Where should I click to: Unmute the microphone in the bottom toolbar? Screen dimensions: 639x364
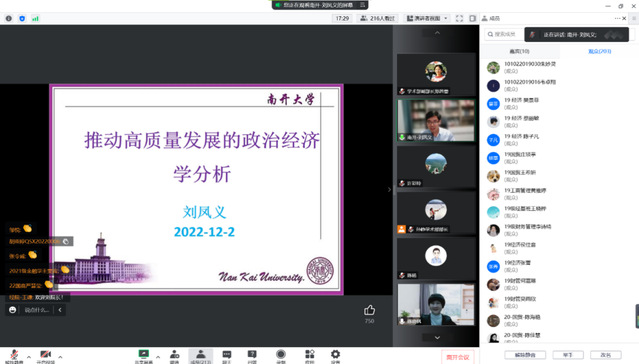(x=14, y=356)
